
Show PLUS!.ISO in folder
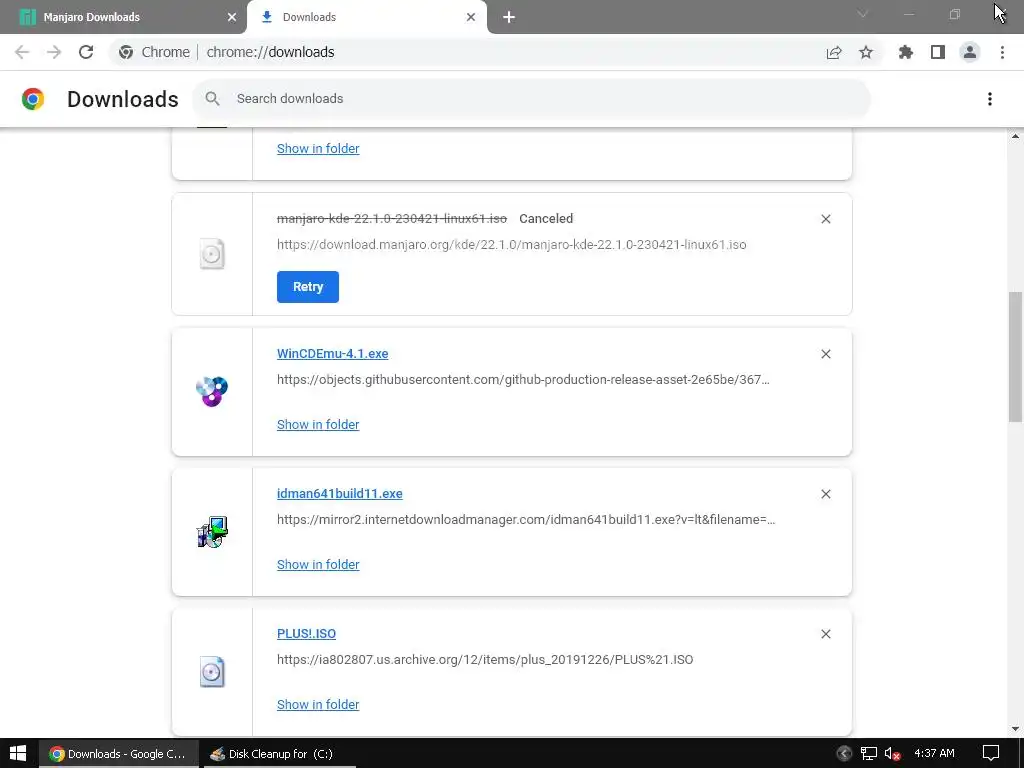pyautogui.click(x=318, y=705)
